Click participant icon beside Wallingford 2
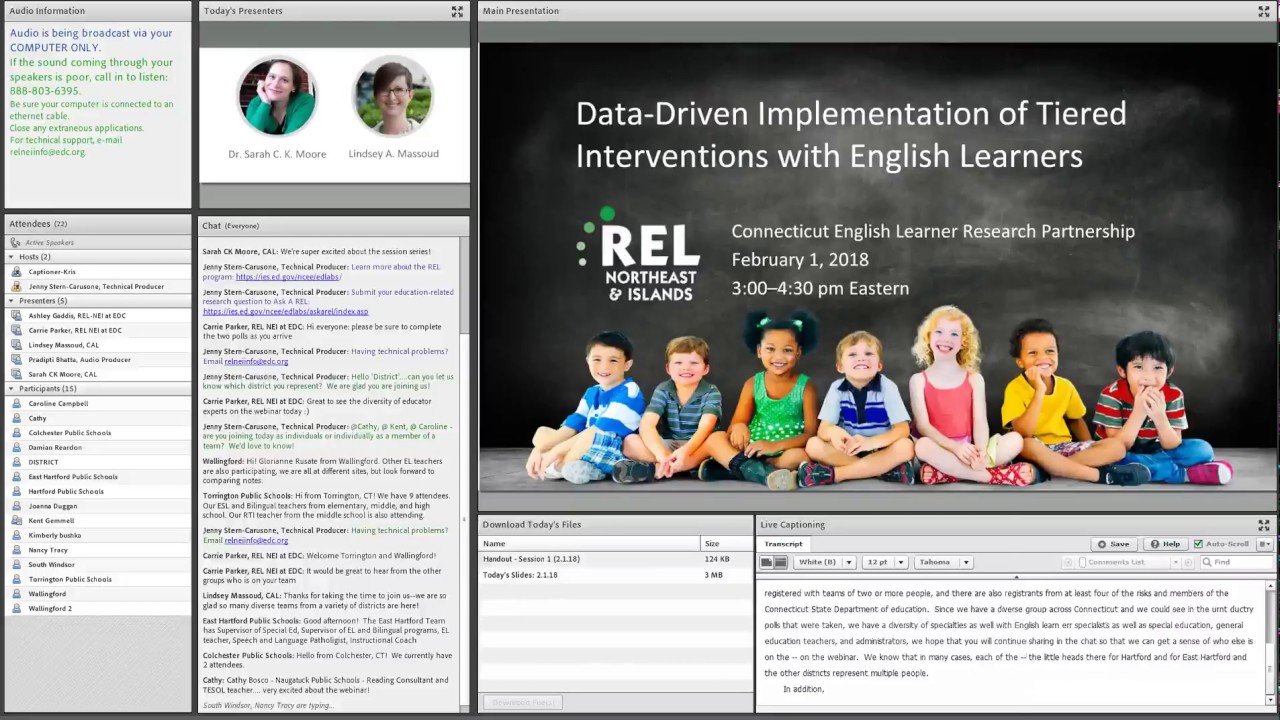The width and height of the screenshot is (1280, 720). point(17,609)
